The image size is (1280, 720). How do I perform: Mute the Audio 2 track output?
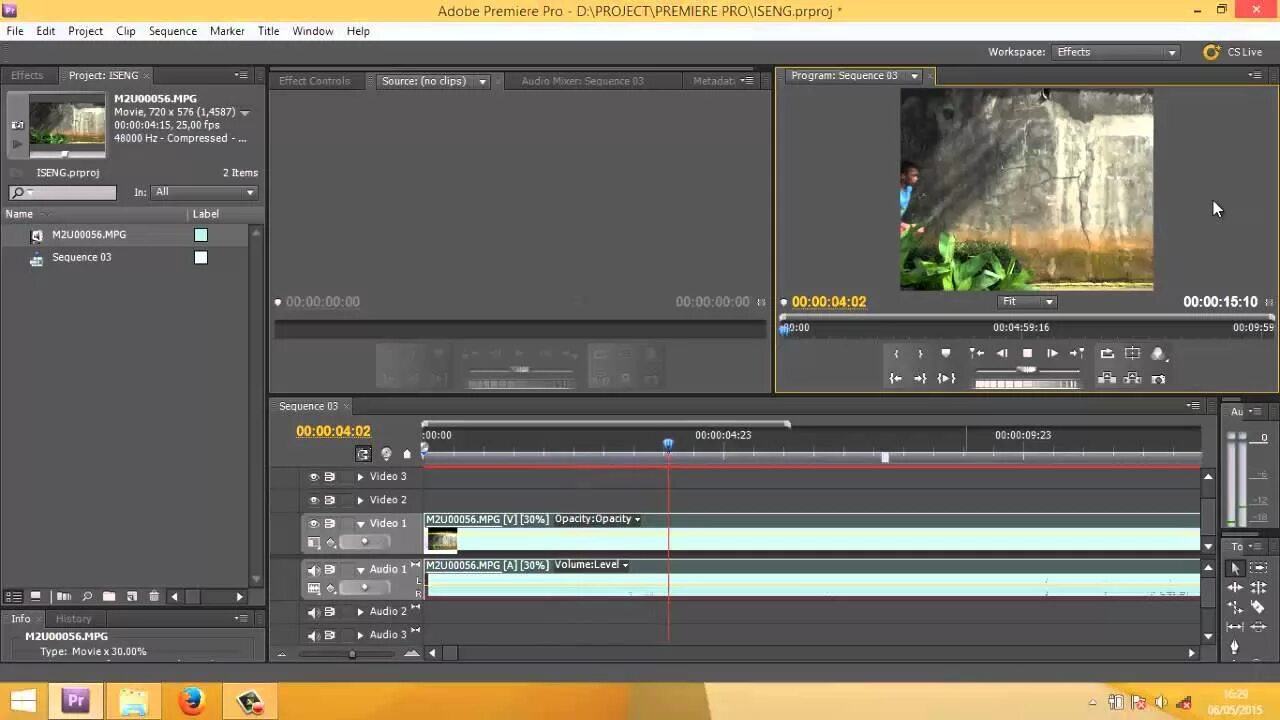click(313, 612)
